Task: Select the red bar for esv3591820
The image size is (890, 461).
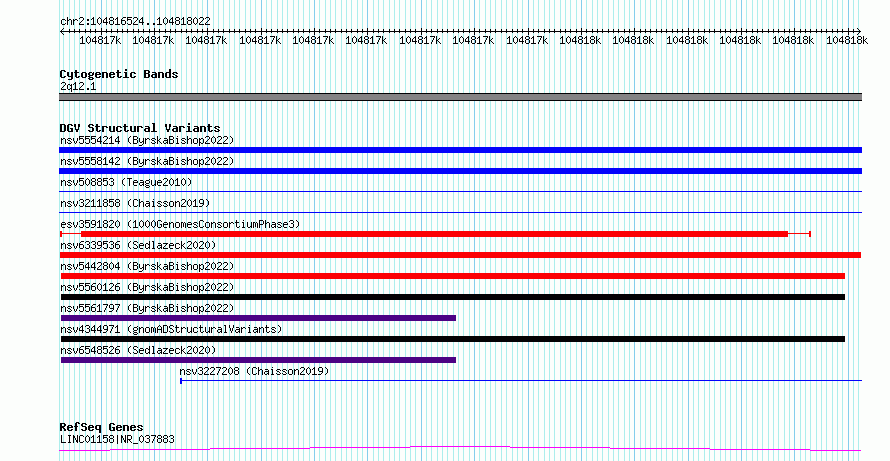Action: (435, 234)
